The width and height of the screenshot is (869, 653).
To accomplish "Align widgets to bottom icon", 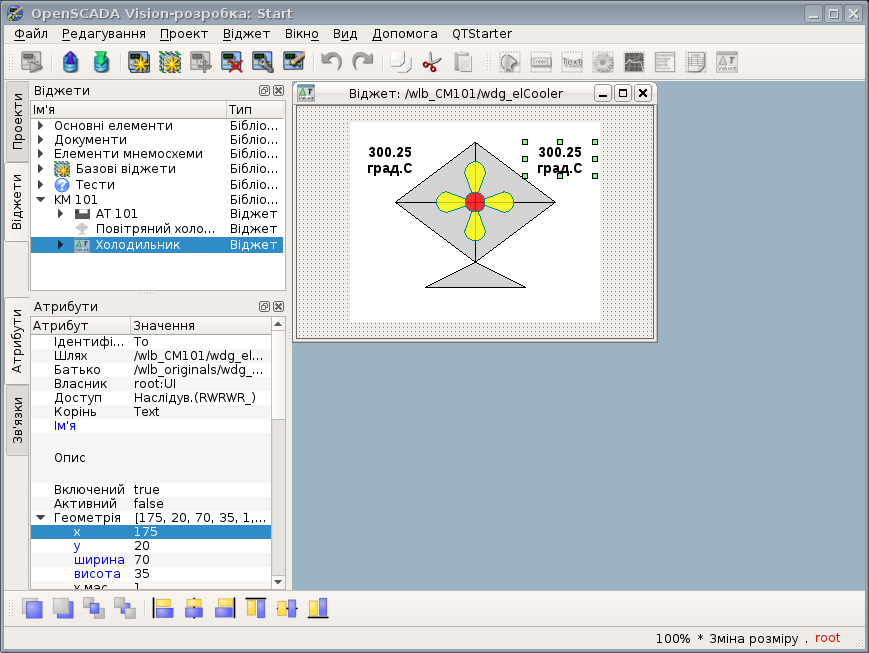I will click(x=318, y=608).
